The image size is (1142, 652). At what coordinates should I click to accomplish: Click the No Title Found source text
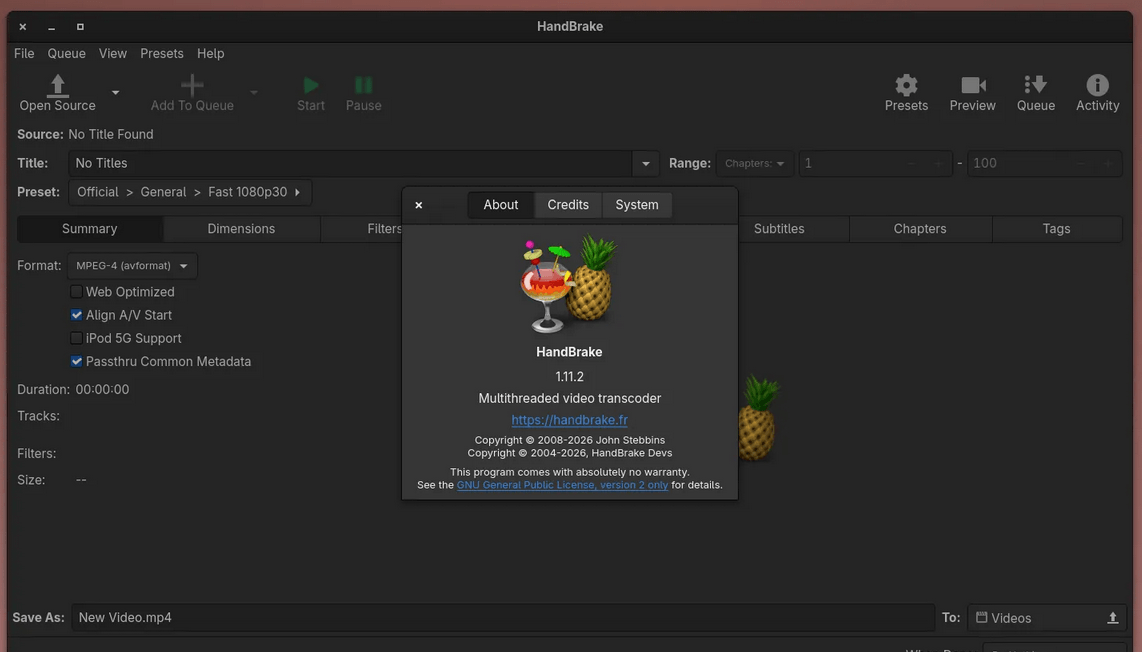(x=111, y=134)
